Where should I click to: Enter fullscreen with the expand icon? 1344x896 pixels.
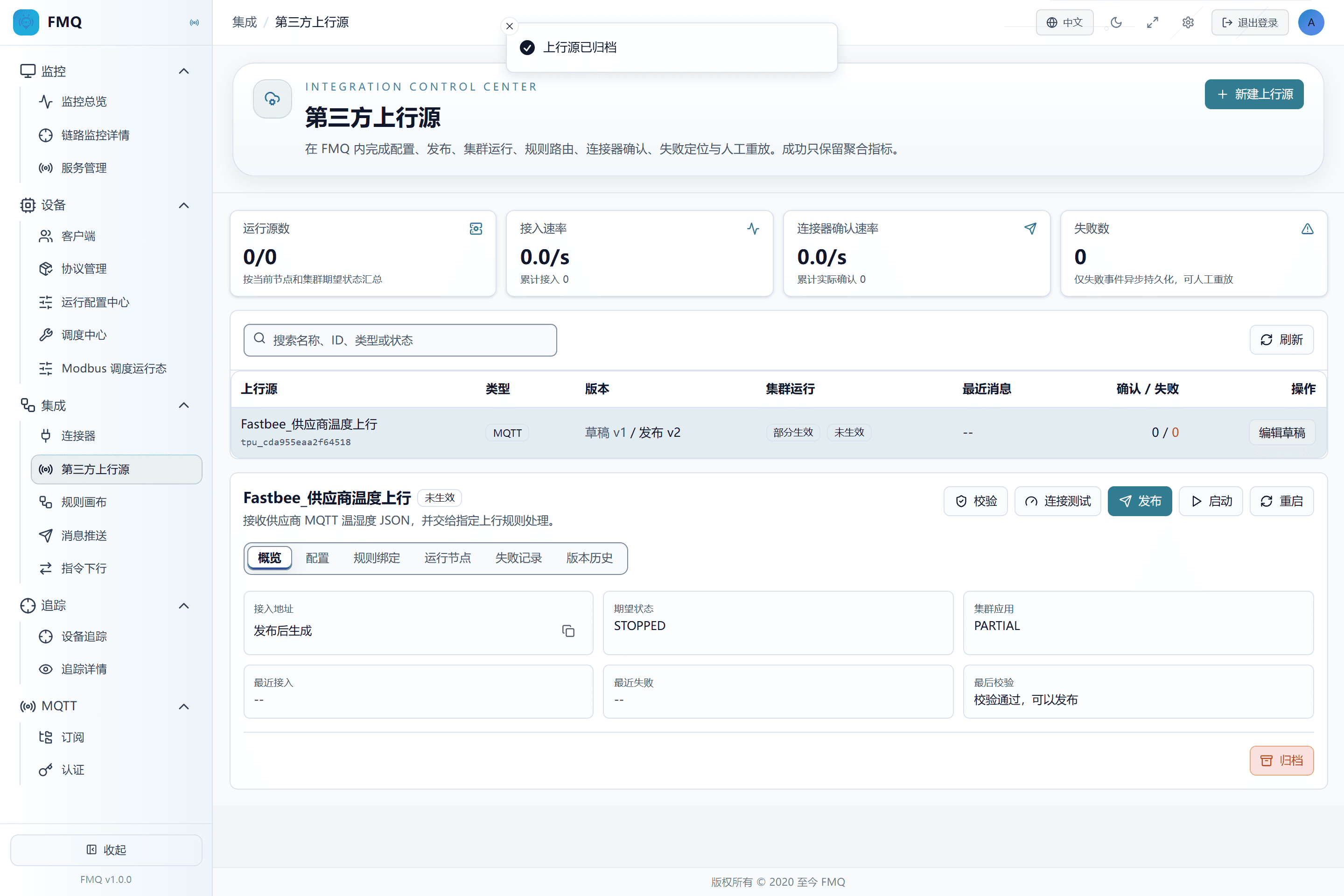click(x=1152, y=22)
